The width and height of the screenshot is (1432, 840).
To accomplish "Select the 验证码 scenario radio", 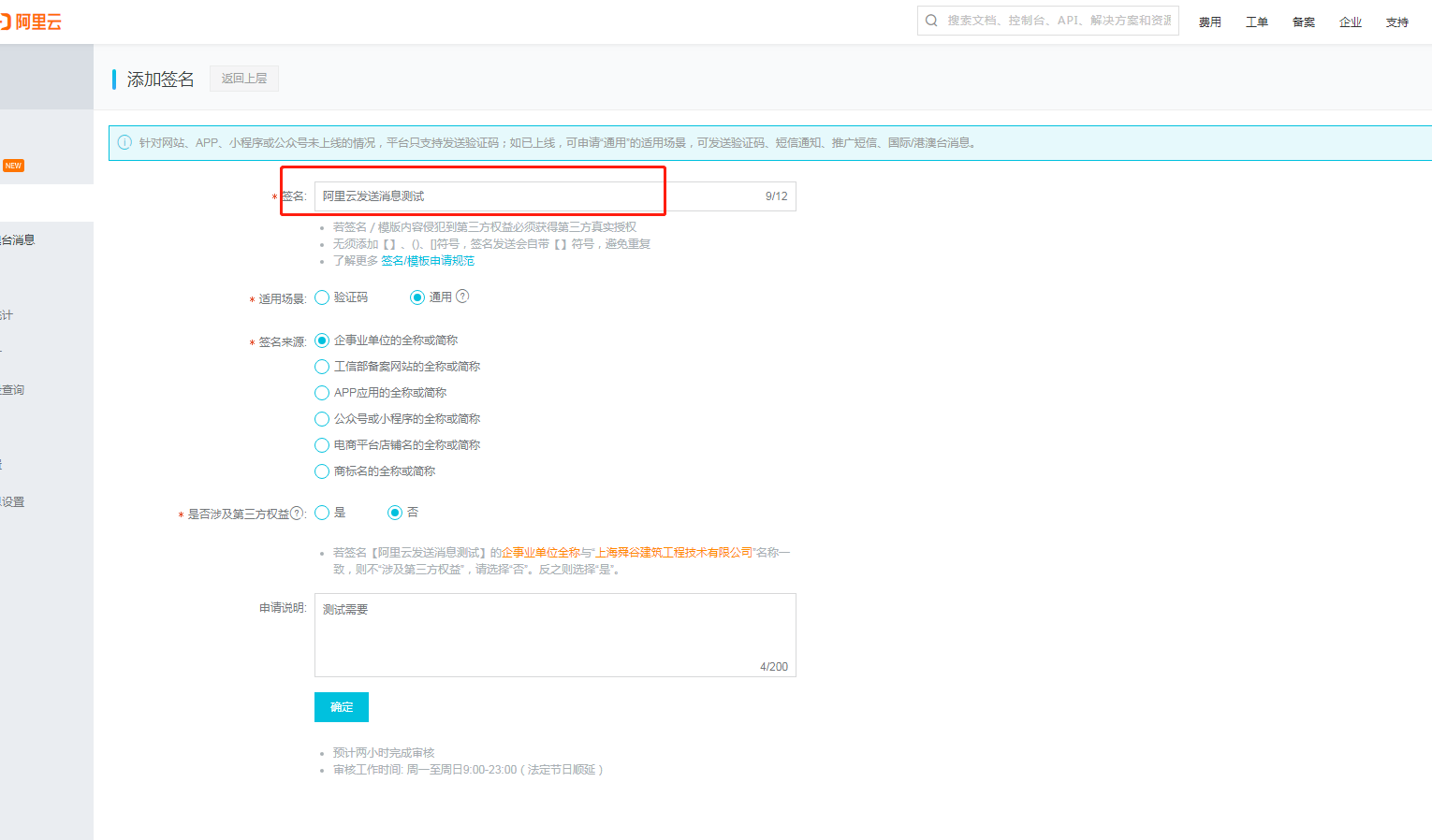I will pyautogui.click(x=322, y=297).
